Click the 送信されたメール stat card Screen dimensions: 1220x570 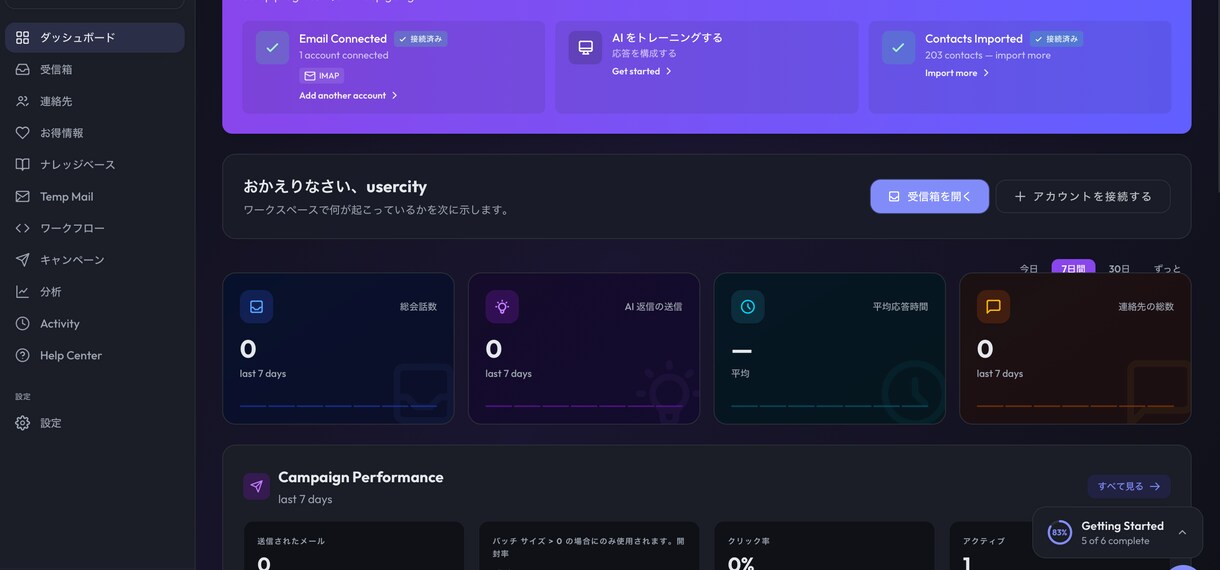(x=354, y=546)
